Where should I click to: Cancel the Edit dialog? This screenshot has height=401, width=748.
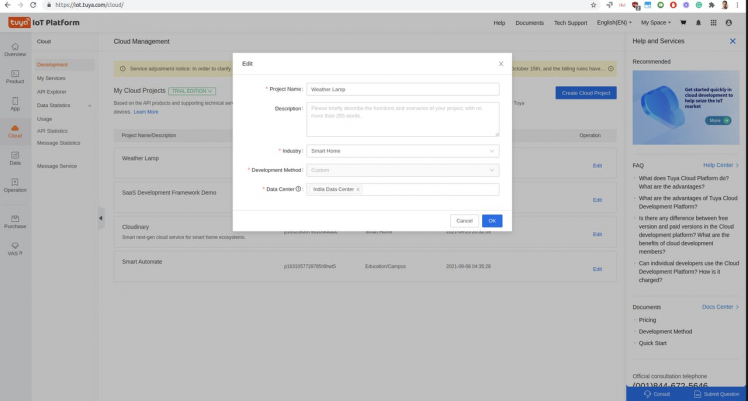point(463,220)
